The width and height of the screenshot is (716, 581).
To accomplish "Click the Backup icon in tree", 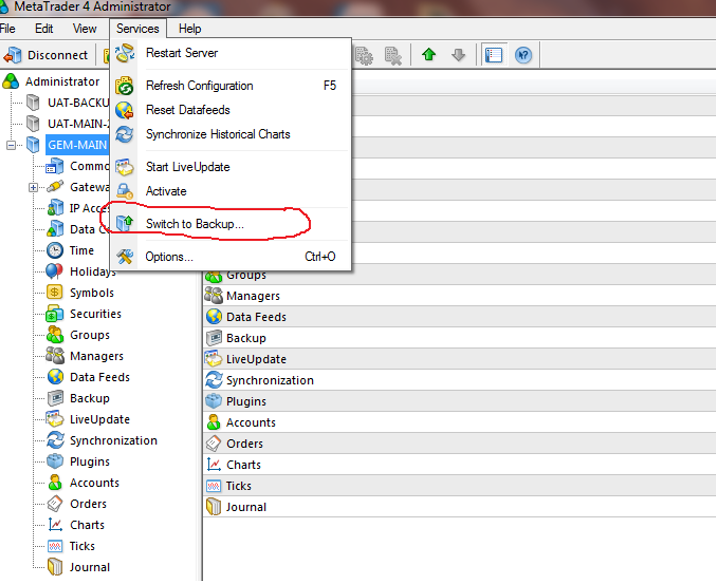I will (x=55, y=398).
